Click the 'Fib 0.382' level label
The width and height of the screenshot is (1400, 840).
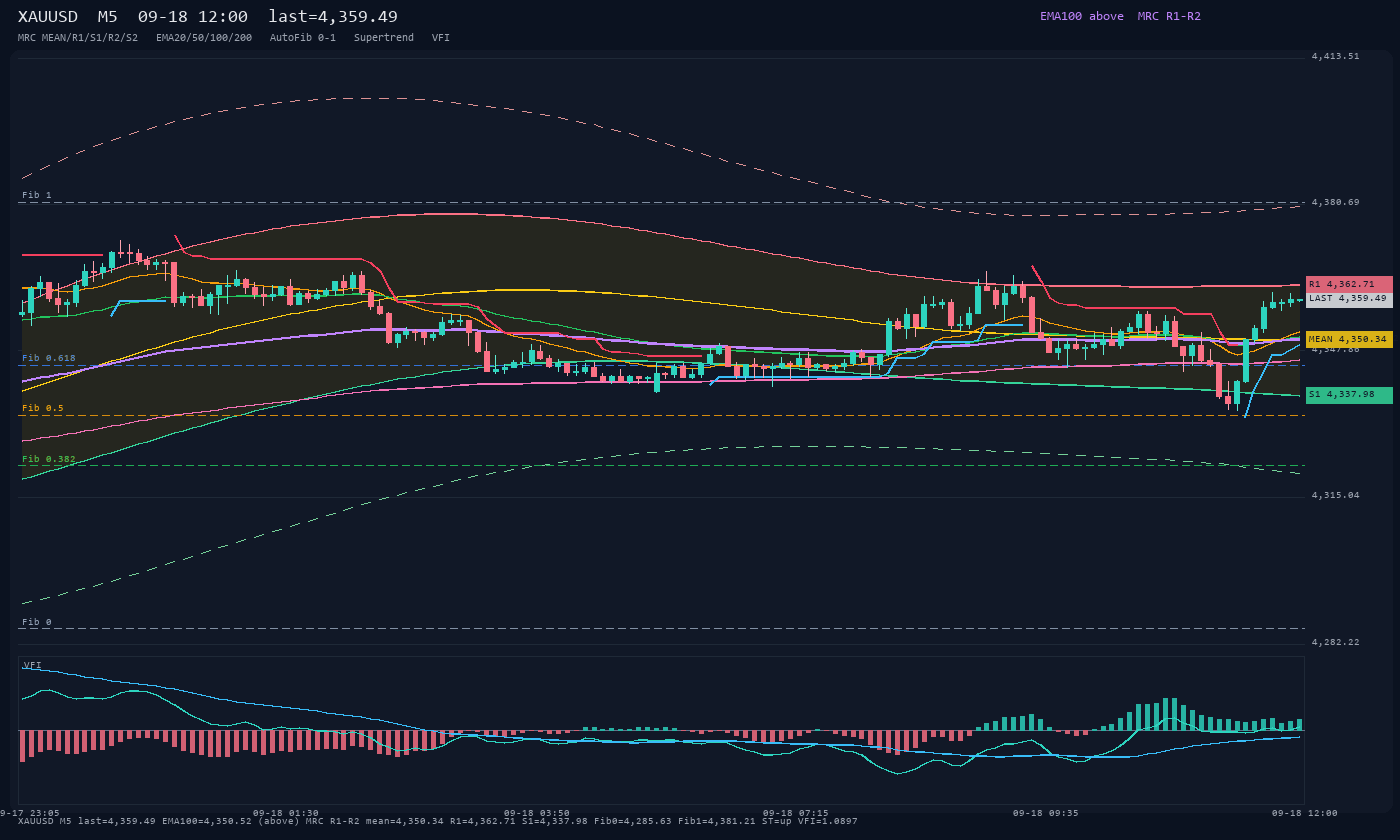click(49, 459)
